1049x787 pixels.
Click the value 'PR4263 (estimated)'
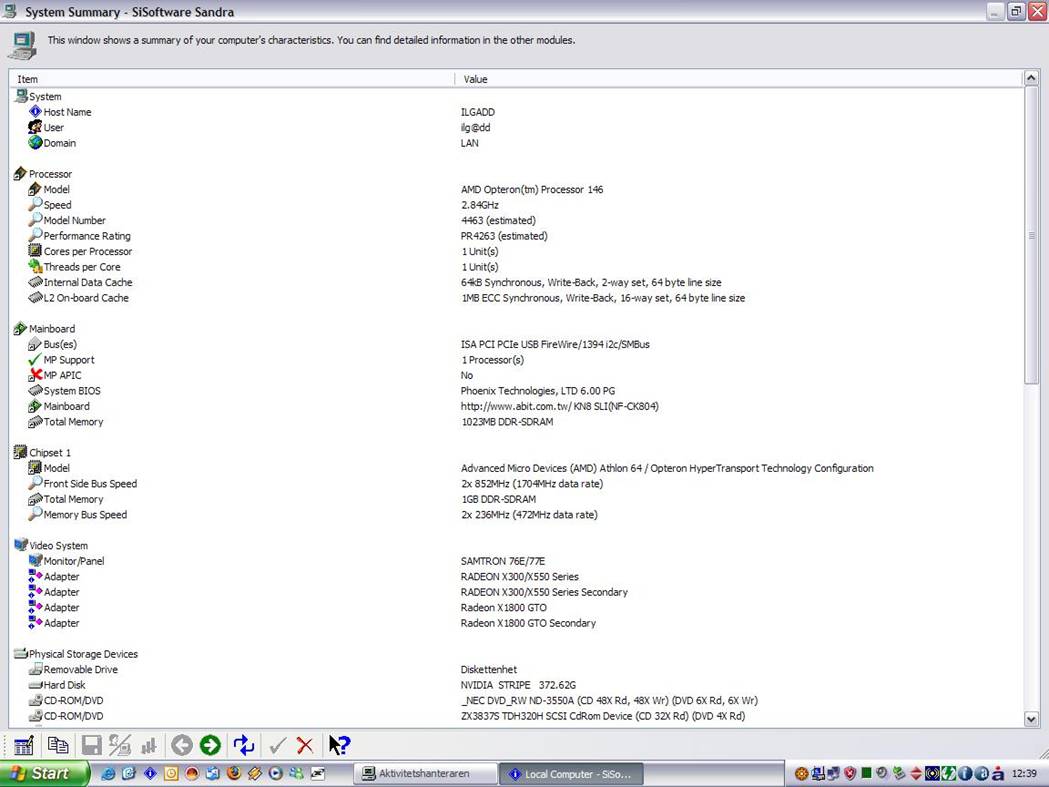pyautogui.click(x=504, y=236)
